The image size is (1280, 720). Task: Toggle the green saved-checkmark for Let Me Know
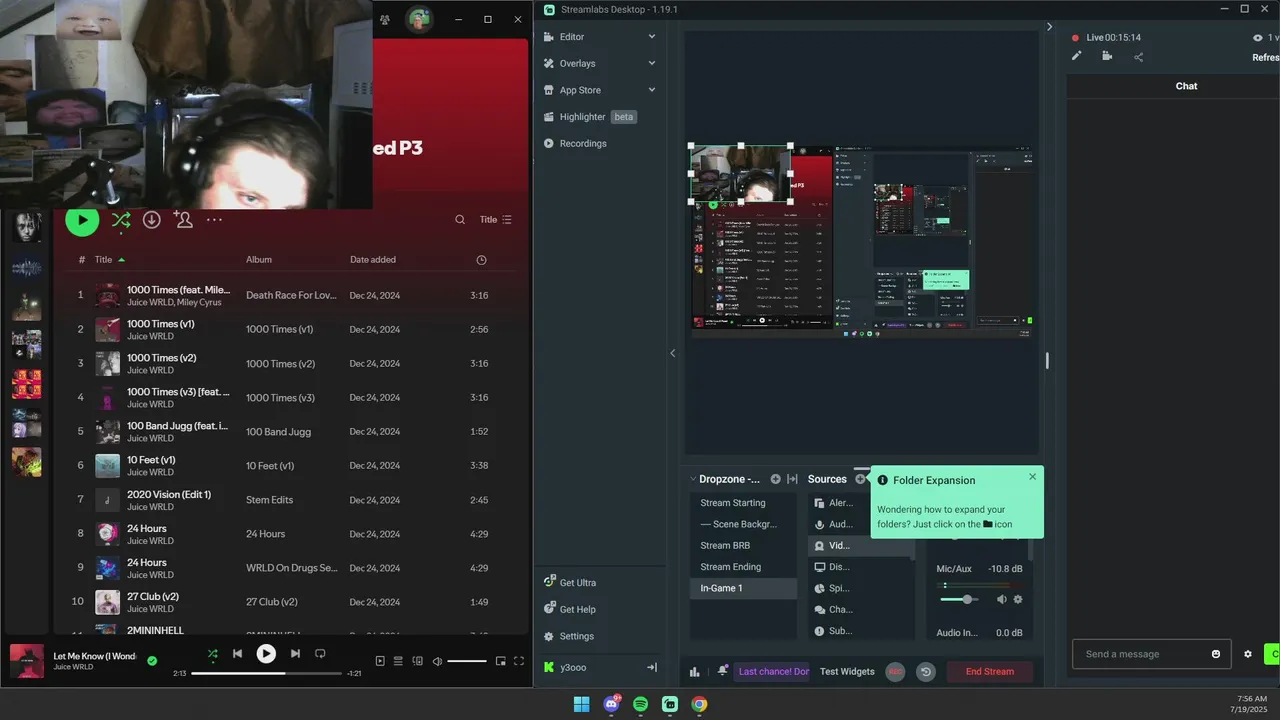[152, 661]
